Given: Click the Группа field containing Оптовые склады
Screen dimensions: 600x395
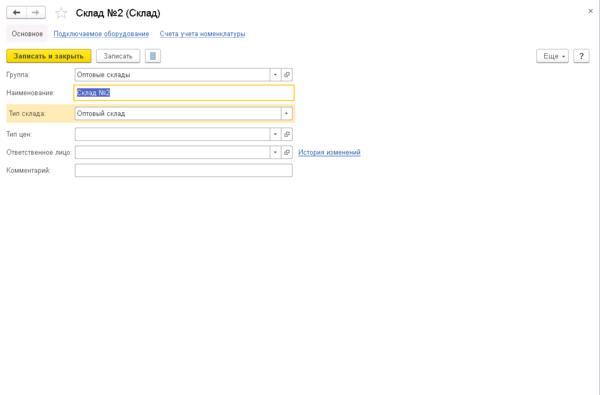Looking at the screenshot, I should pos(173,75).
